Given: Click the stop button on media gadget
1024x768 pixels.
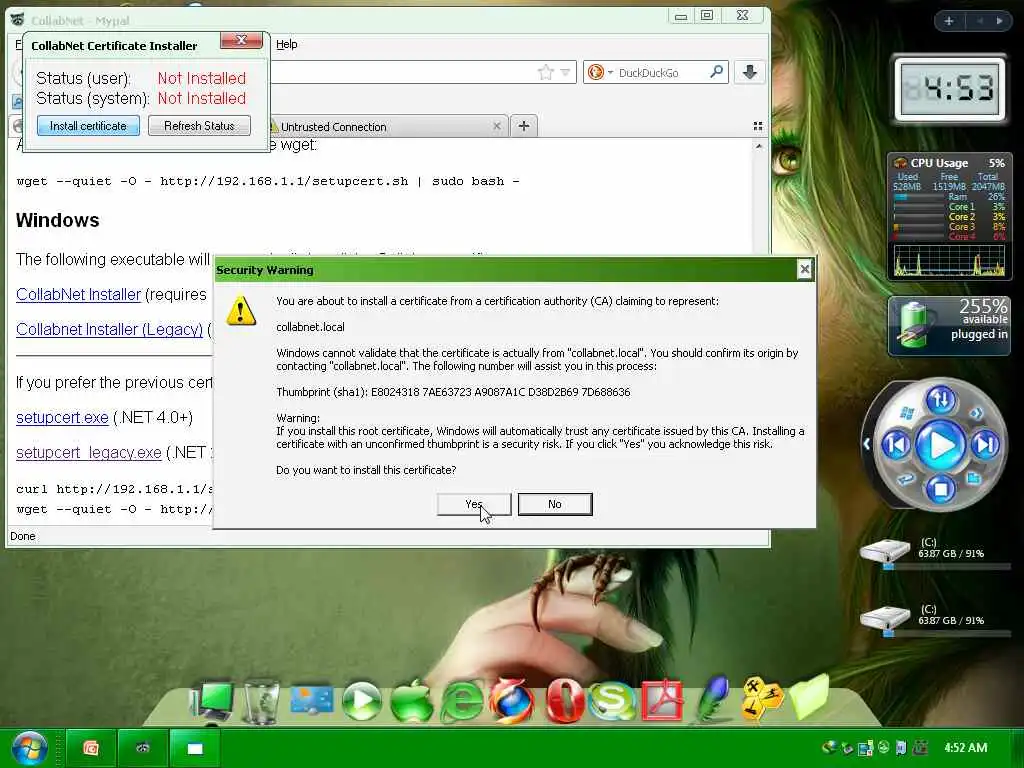Looking at the screenshot, I should tap(941, 488).
